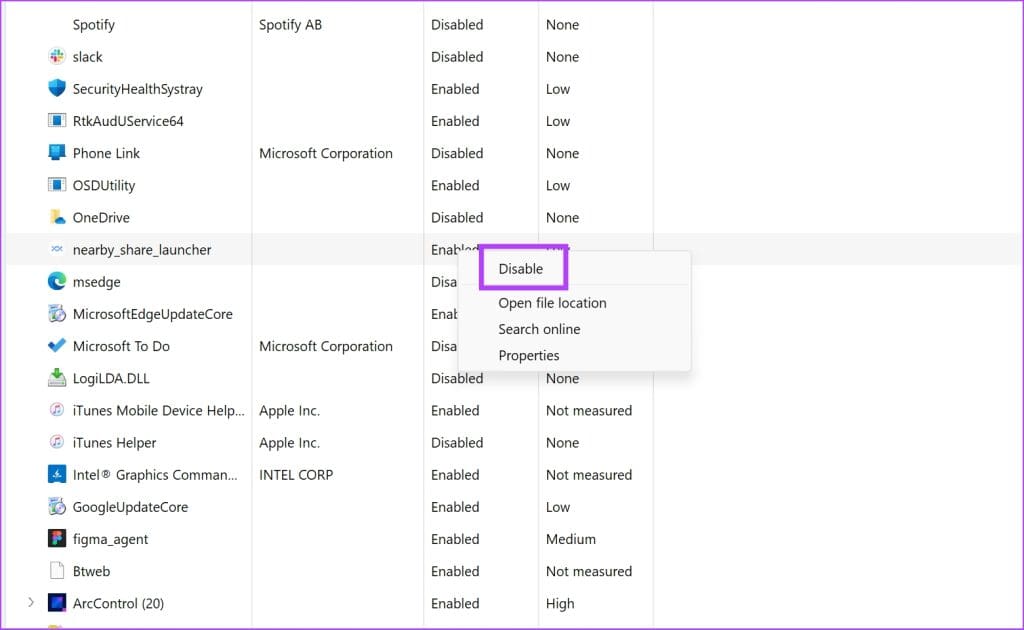Select the OneDrive cloud icon

(x=57, y=216)
